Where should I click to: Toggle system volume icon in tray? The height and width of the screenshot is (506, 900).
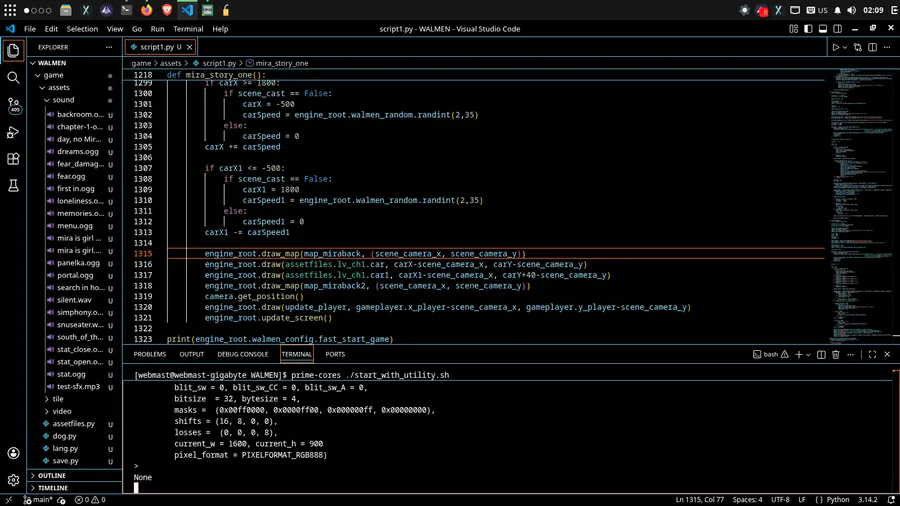pos(851,10)
